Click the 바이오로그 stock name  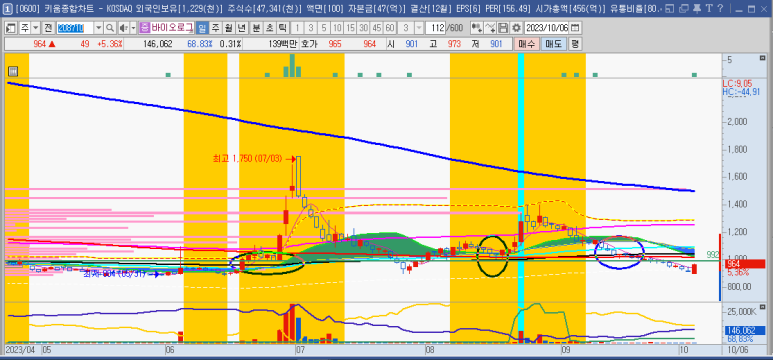pos(172,28)
